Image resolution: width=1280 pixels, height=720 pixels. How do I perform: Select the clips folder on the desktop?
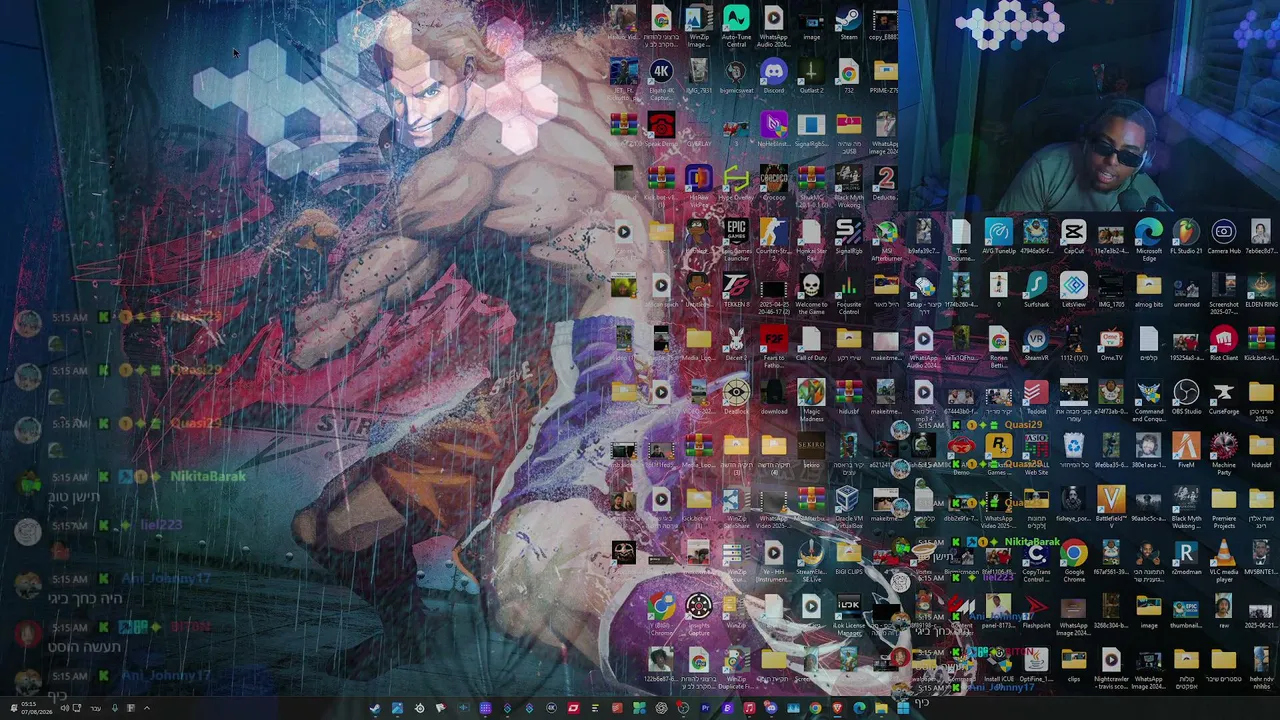click(1073, 666)
